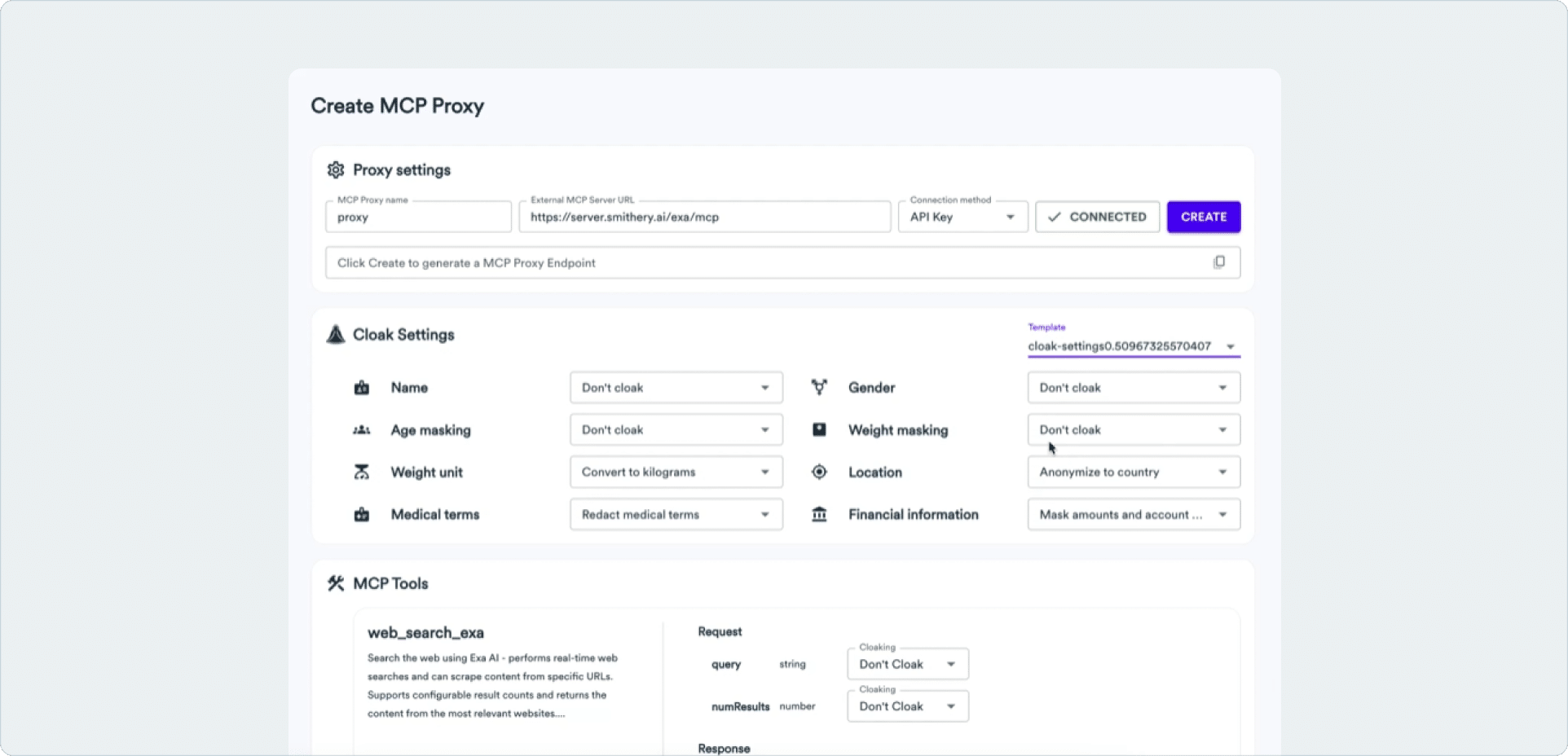Open the Connection method dropdown showing API Key

[x=962, y=217]
